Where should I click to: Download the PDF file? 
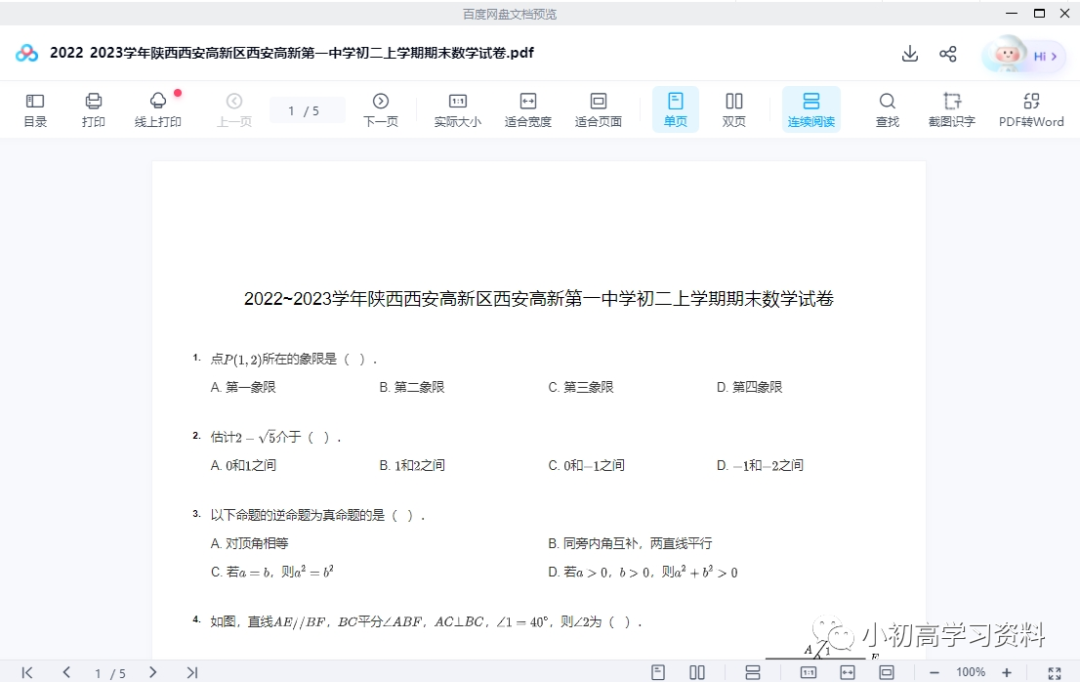(x=910, y=54)
